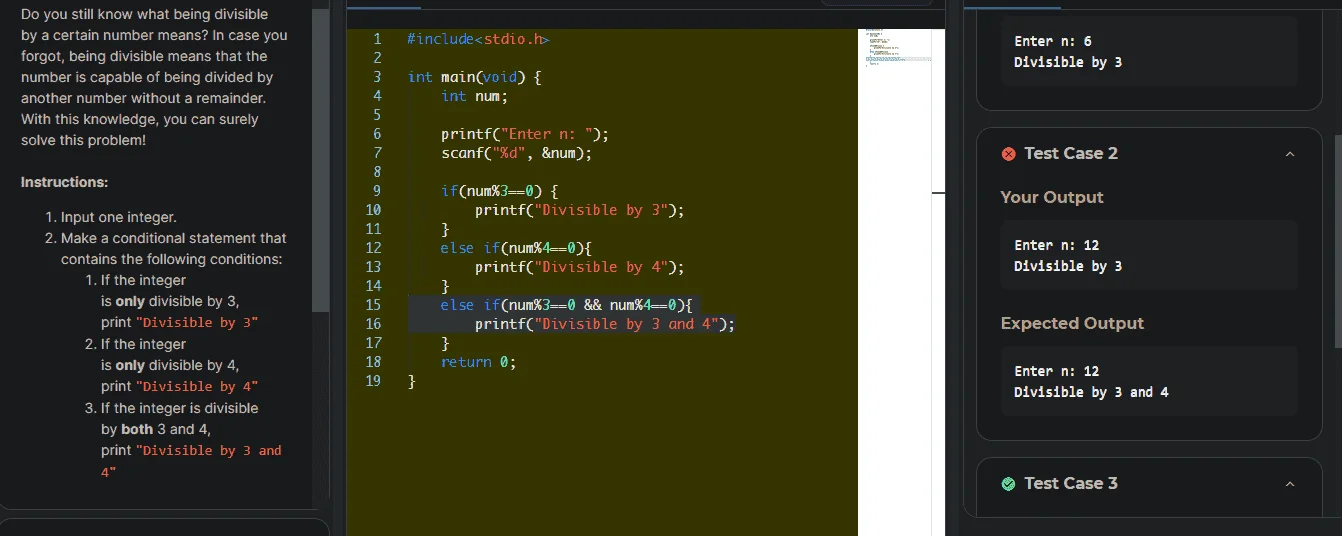Image resolution: width=1342 pixels, height=536 pixels.
Task: Click red "Divisible by 4" text in the instructions
Action: pyautogui.click(x=197, y=386)
